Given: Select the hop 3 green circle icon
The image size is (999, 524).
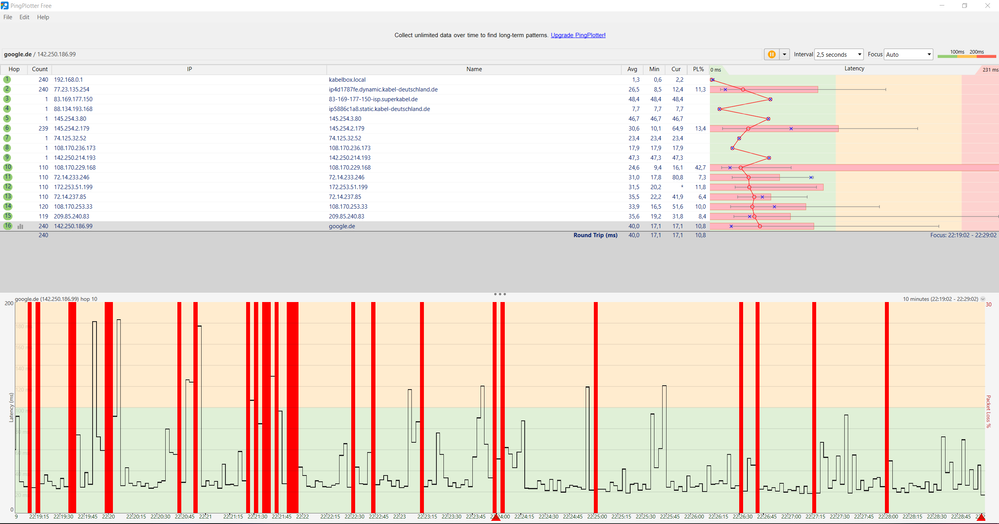Looking at the screenshot, I should pyautogui.click(x=7, y=99).
